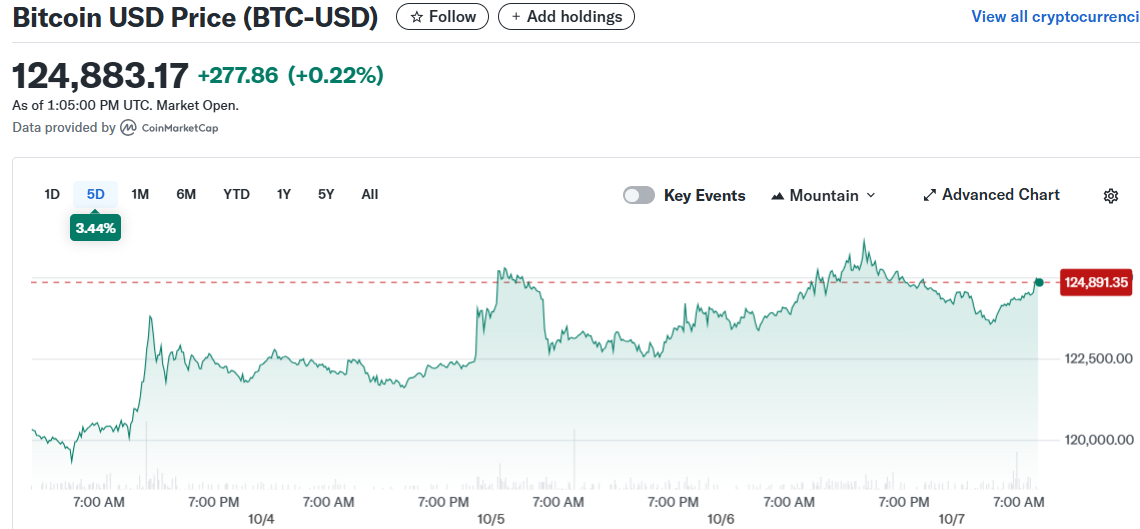Click the Advanced Chart expand arrows icon

pyautogui.click(x=929, y=195)
